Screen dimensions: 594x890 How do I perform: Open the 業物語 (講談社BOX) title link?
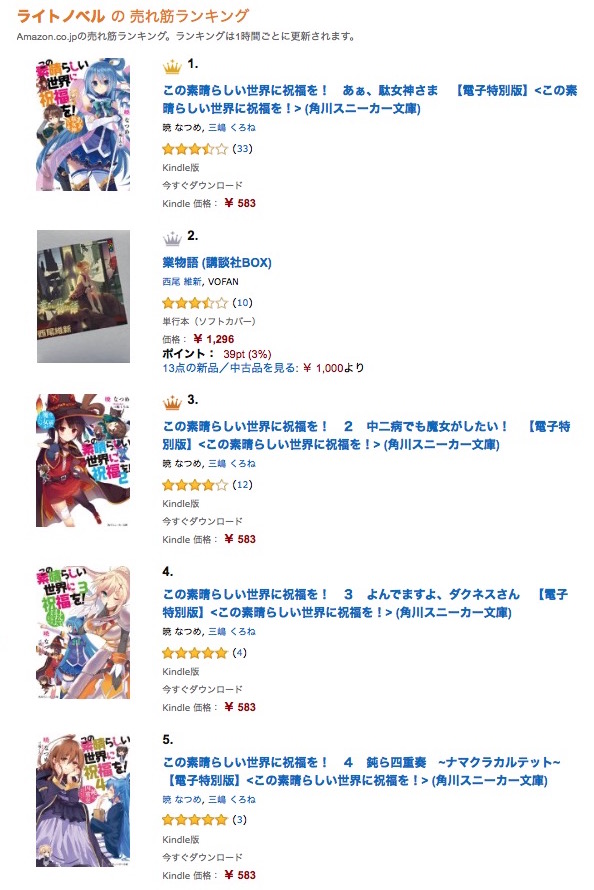(x=217, y=263)
